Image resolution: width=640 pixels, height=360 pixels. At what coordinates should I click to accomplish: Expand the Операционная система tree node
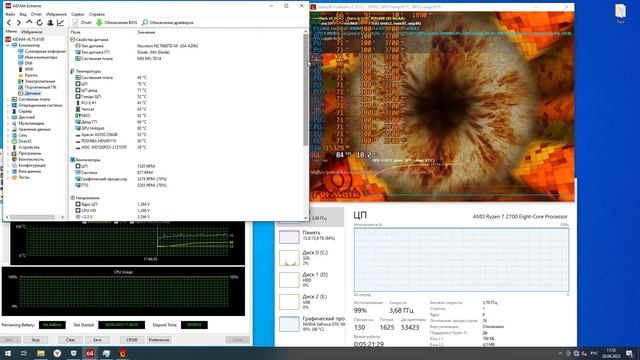tap(8, 105)
